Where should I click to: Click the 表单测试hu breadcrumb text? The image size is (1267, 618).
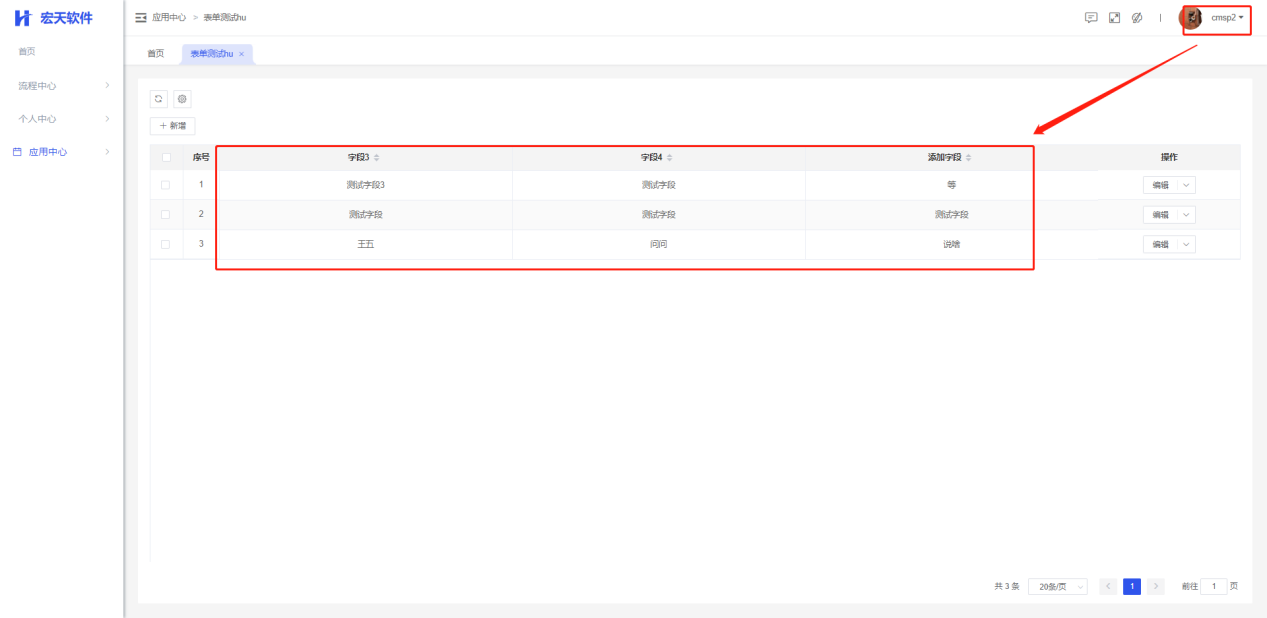point(225,18)
